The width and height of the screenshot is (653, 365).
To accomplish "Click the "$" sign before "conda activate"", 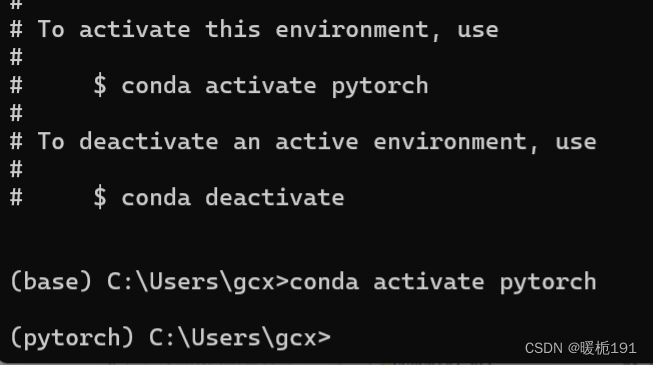I will click(x=100, y=85).
